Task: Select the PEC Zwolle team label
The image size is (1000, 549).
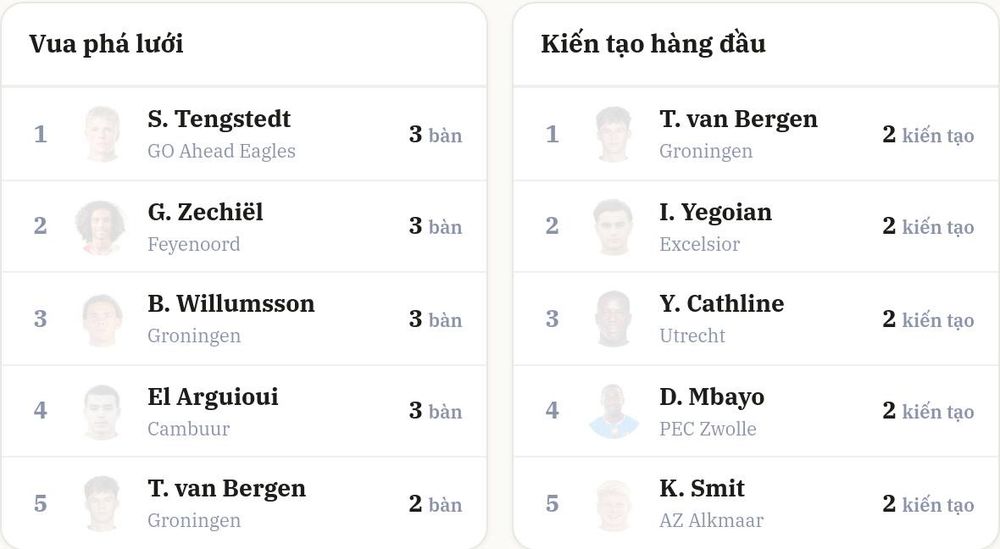Action: [708, 428]
